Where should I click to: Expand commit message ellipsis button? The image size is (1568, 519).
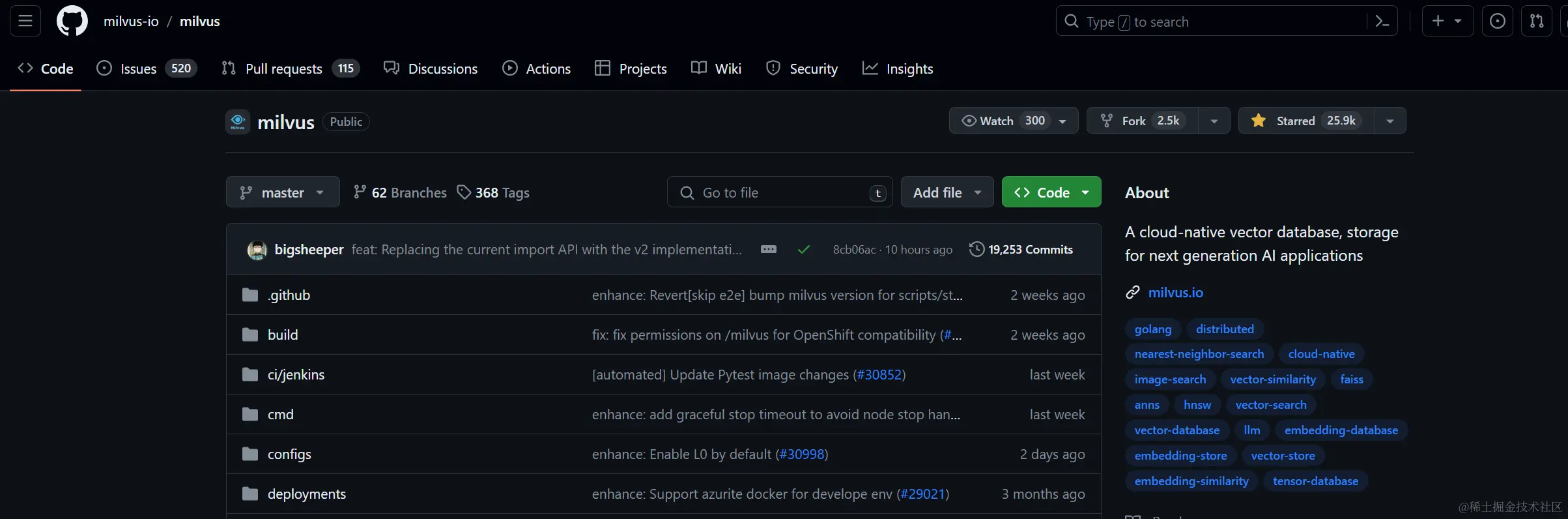769,249
